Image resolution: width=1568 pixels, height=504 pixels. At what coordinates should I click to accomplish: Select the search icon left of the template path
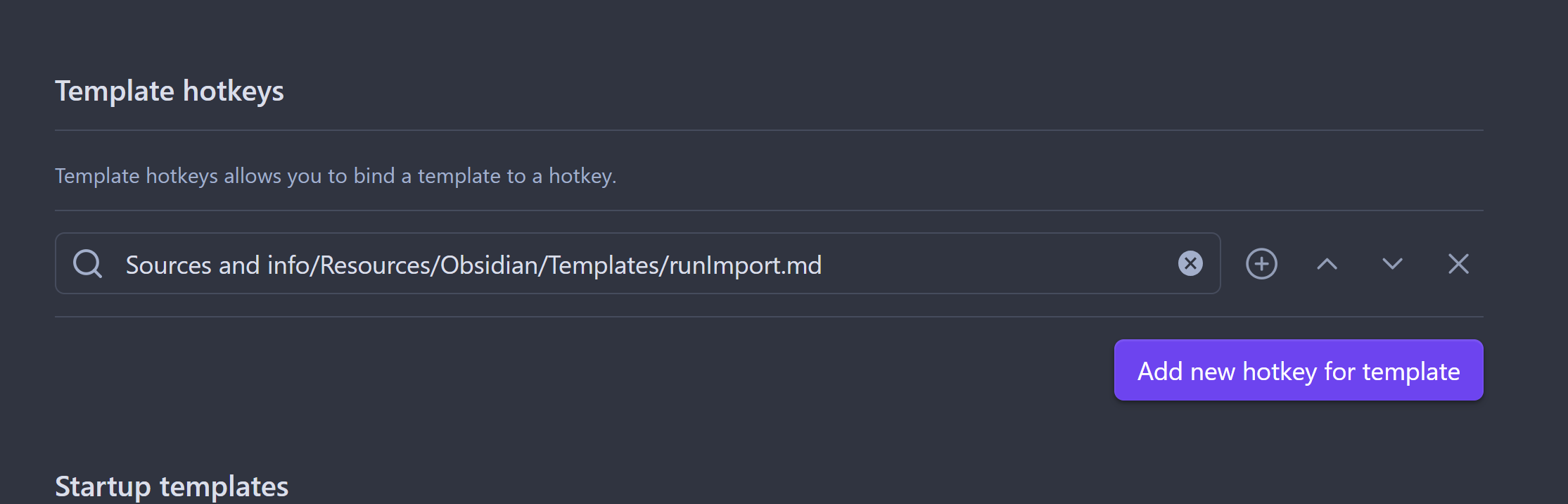pos(88,264)
